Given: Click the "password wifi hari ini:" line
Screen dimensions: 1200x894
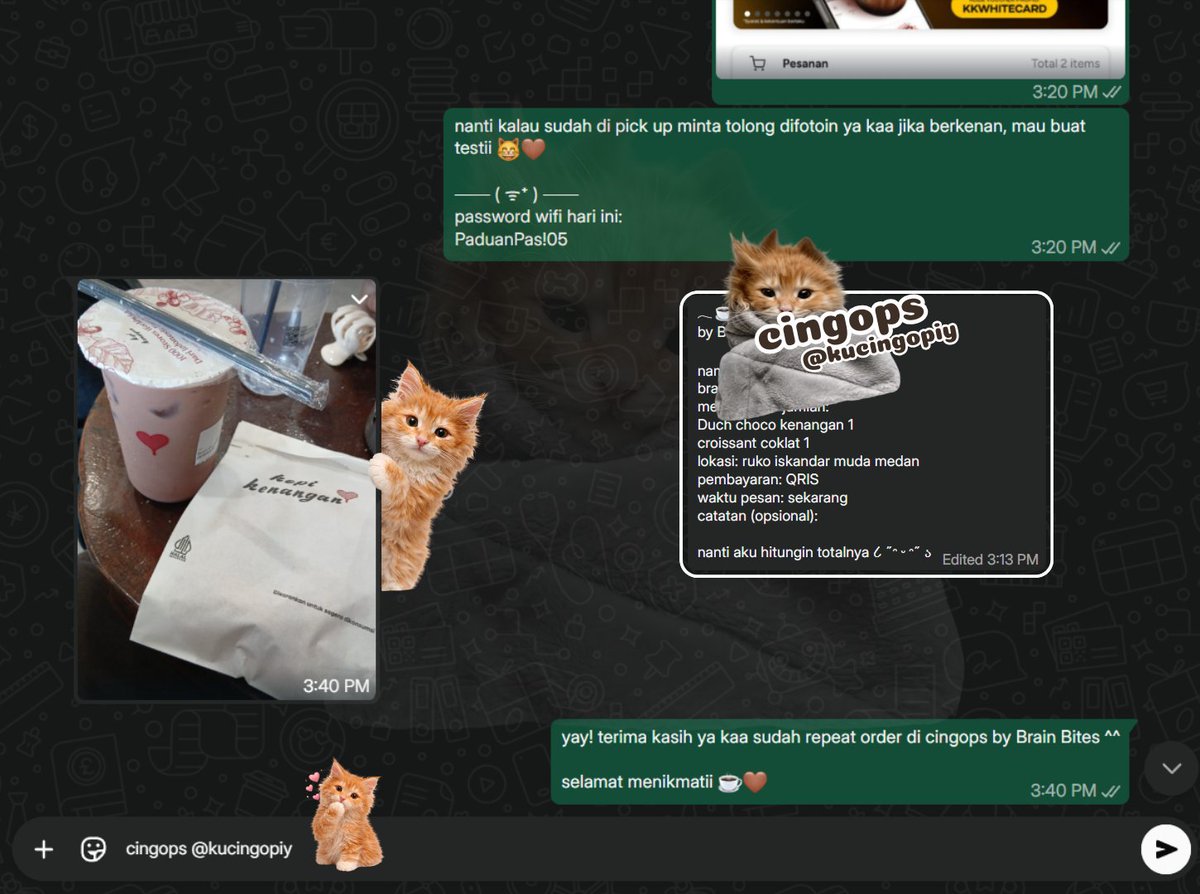Looking at the screenshot, I should (538, 216).
